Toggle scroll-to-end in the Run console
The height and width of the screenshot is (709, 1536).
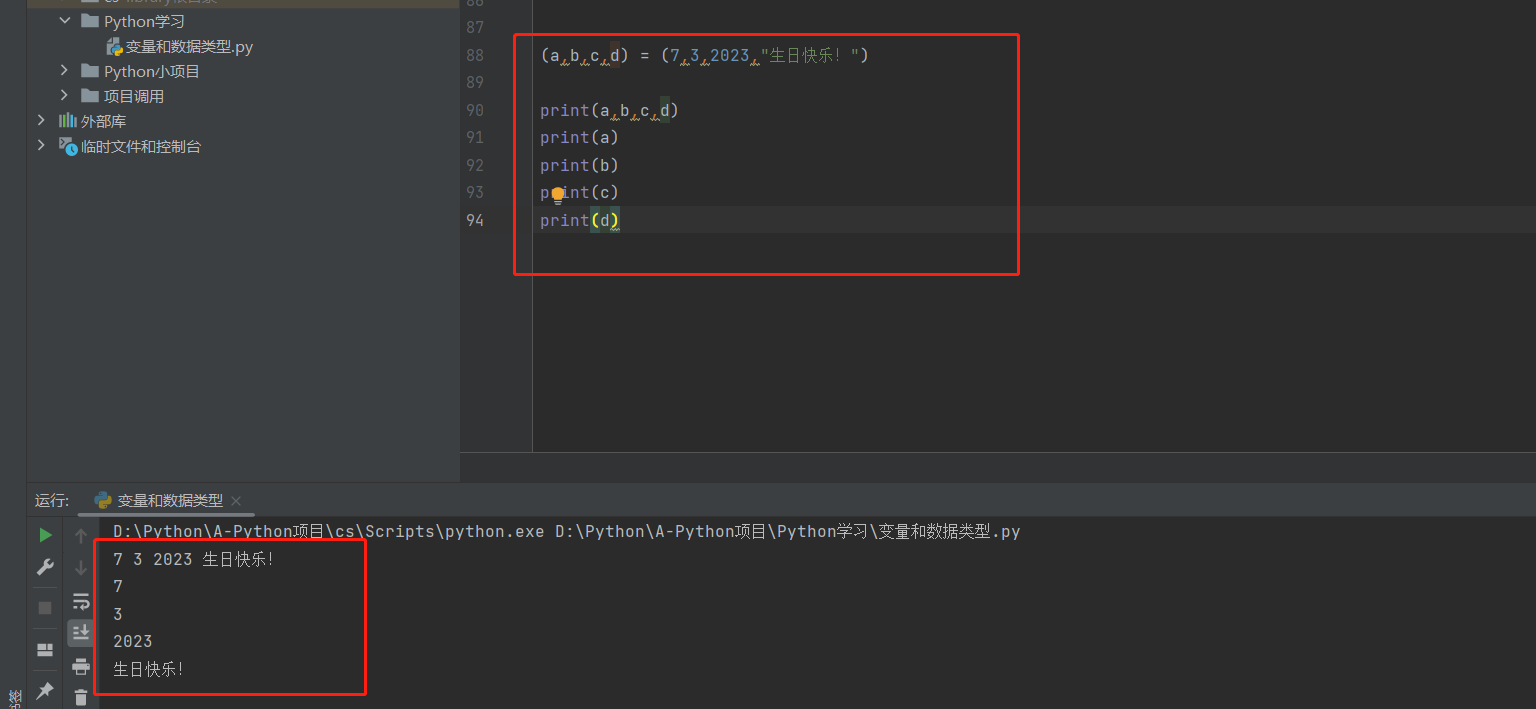(x=81, y=633)
